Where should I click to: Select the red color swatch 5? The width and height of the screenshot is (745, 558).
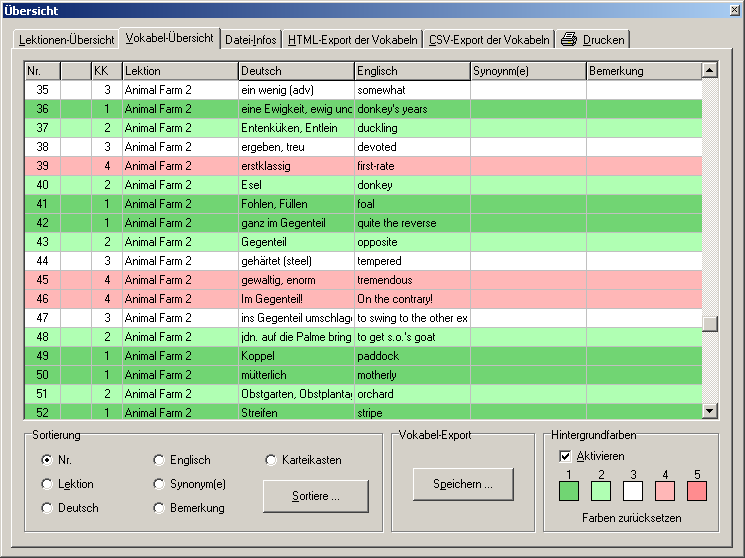[x=696, y=491]
